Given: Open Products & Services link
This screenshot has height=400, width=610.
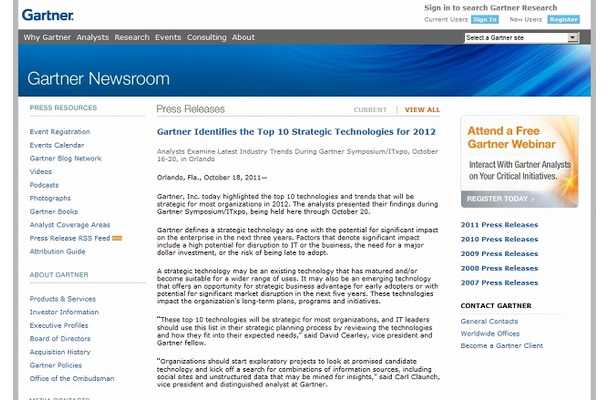Looking at the screenshot, I should (x=63, y=299).
